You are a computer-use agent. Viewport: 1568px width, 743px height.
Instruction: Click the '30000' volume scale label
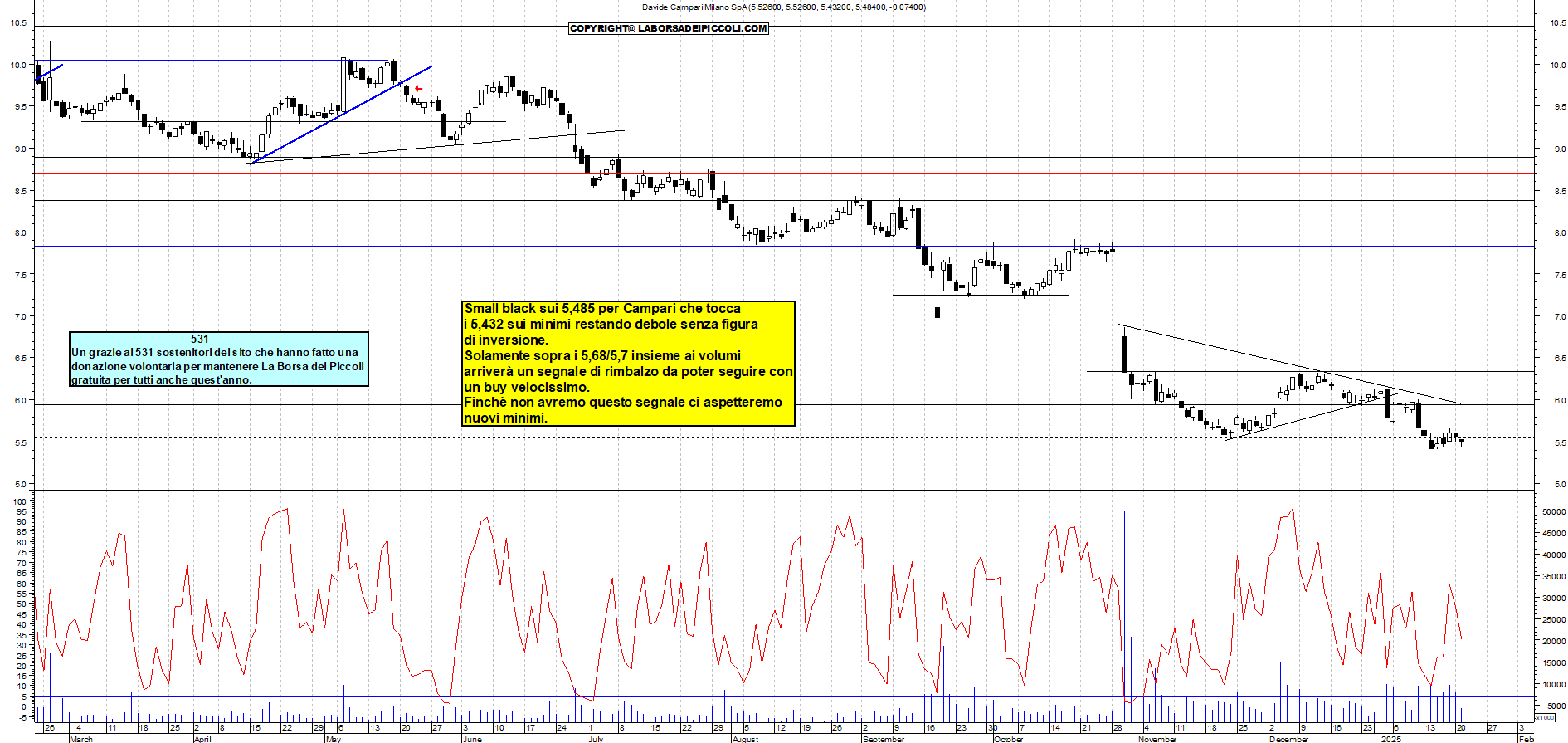click(1554, 599)
